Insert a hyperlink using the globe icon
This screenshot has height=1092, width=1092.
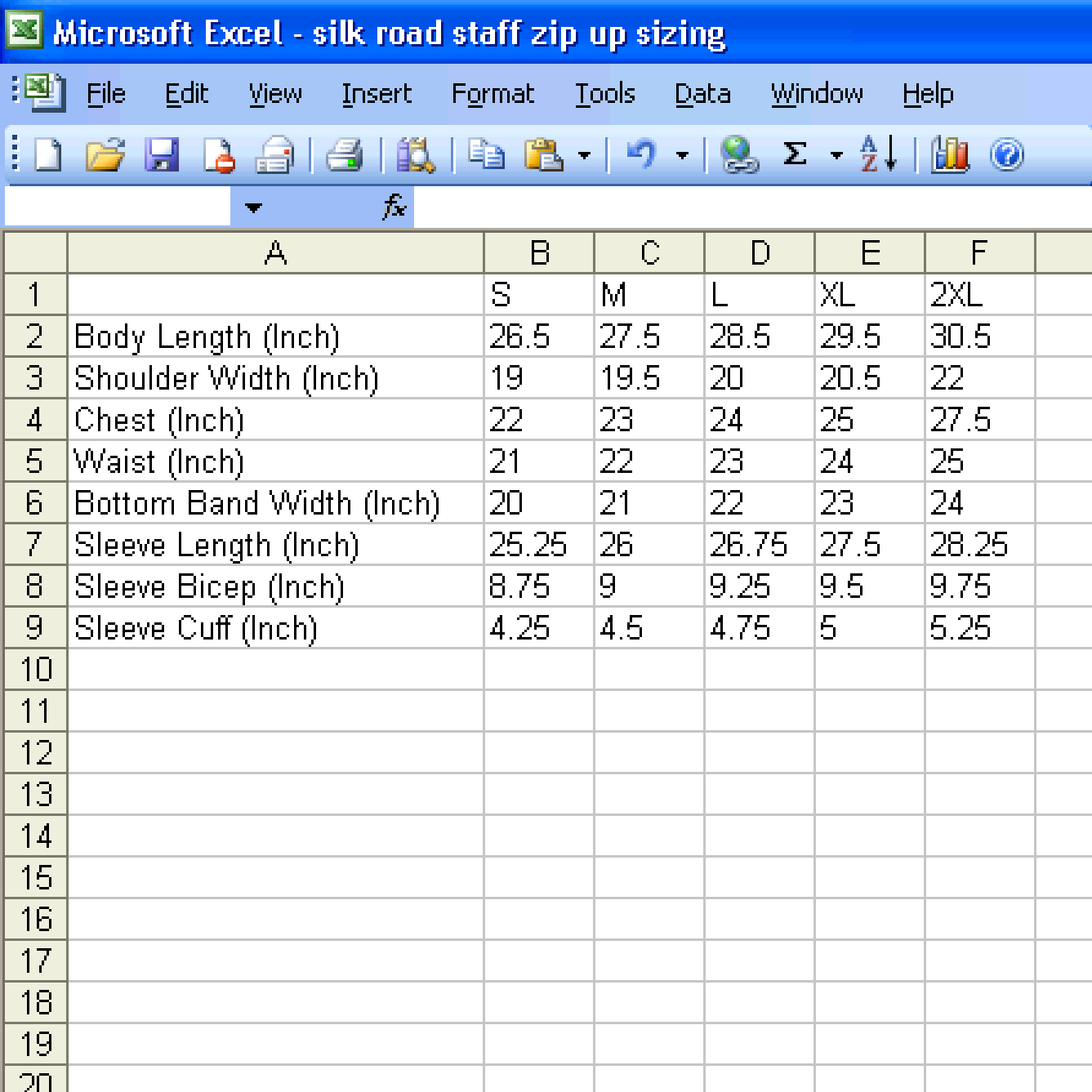pos(739,154)
